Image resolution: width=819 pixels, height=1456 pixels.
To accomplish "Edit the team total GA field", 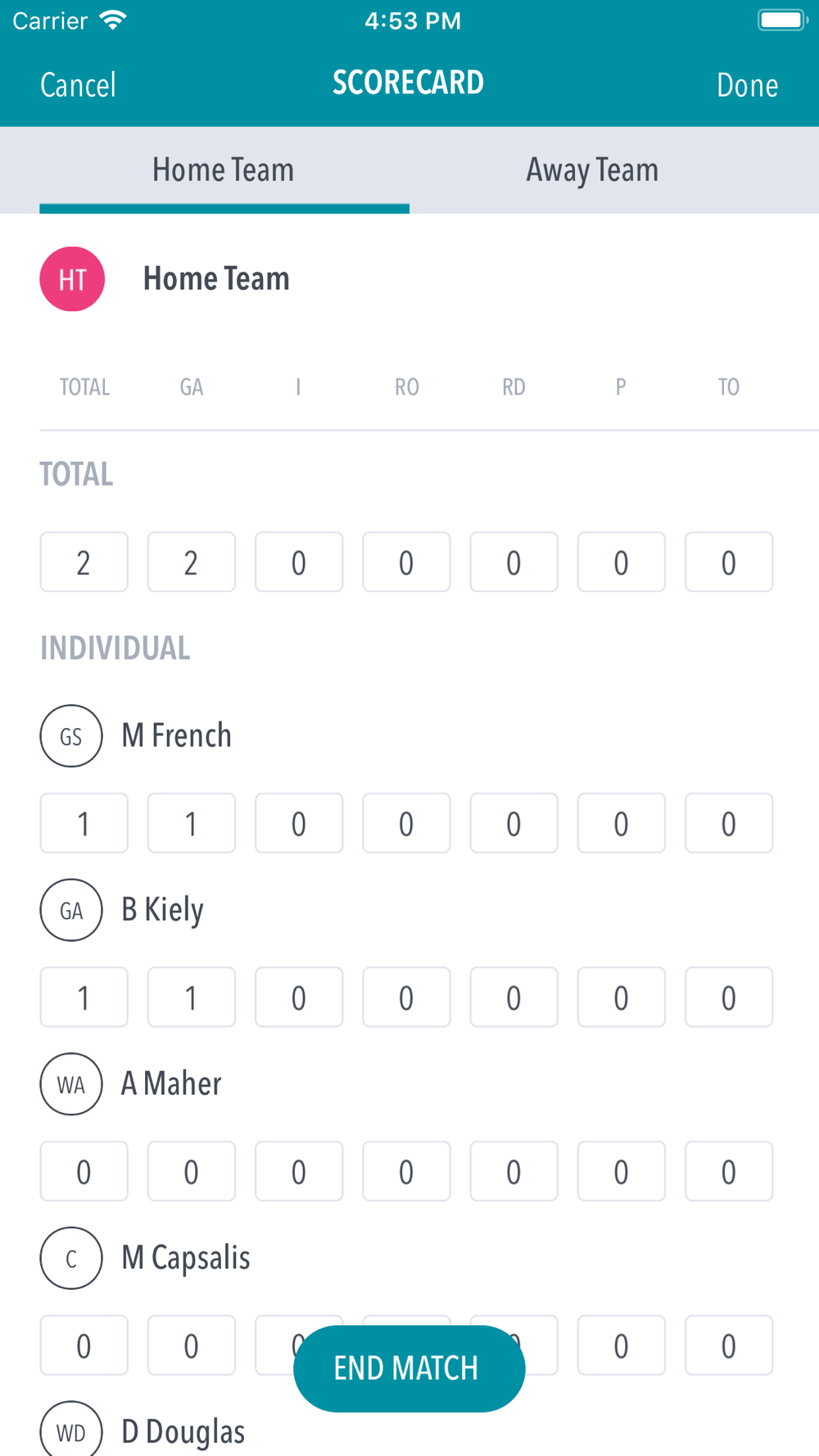I will point(191,563).
